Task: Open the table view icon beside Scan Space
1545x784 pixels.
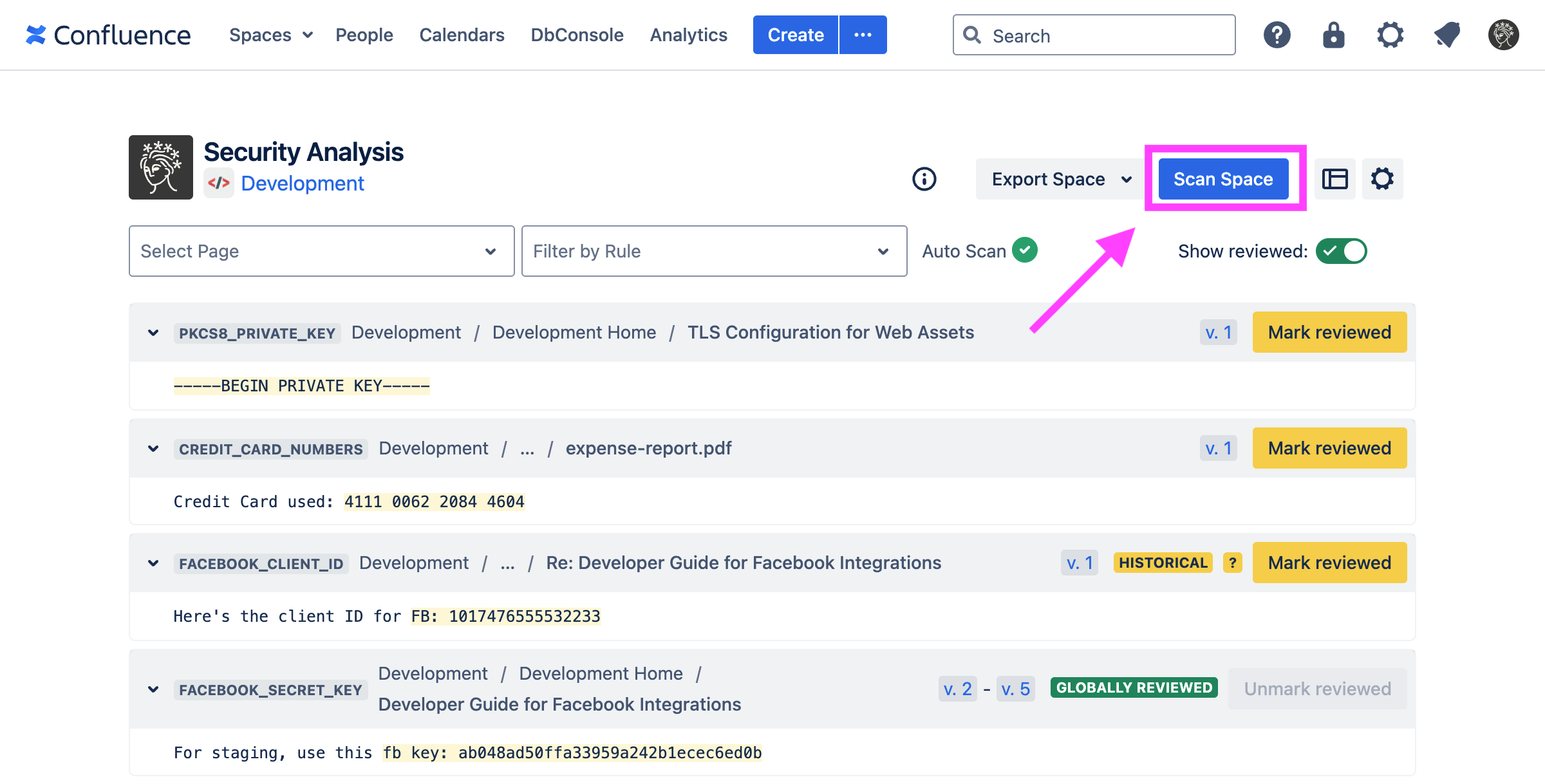Action: (x=1334, y=179)
